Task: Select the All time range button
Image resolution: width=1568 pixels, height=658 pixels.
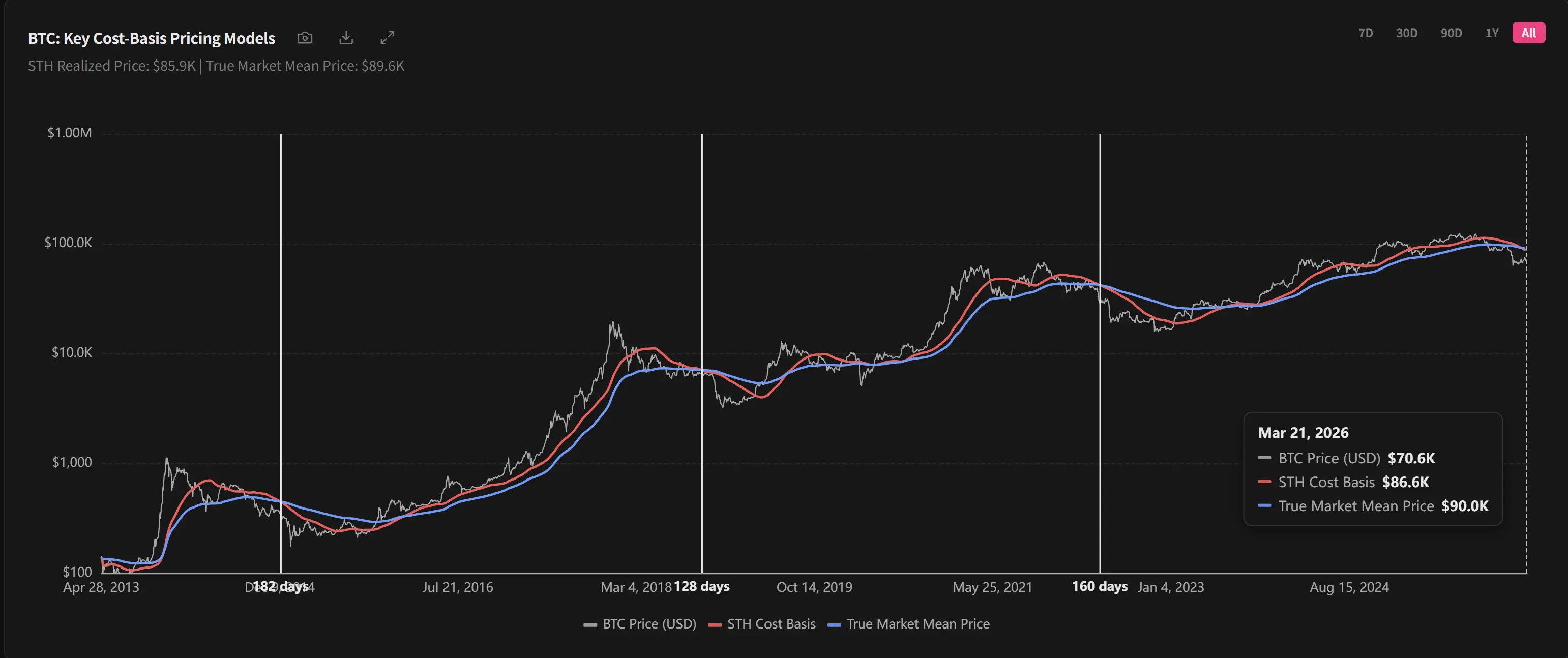Action: pos(1528,33)
